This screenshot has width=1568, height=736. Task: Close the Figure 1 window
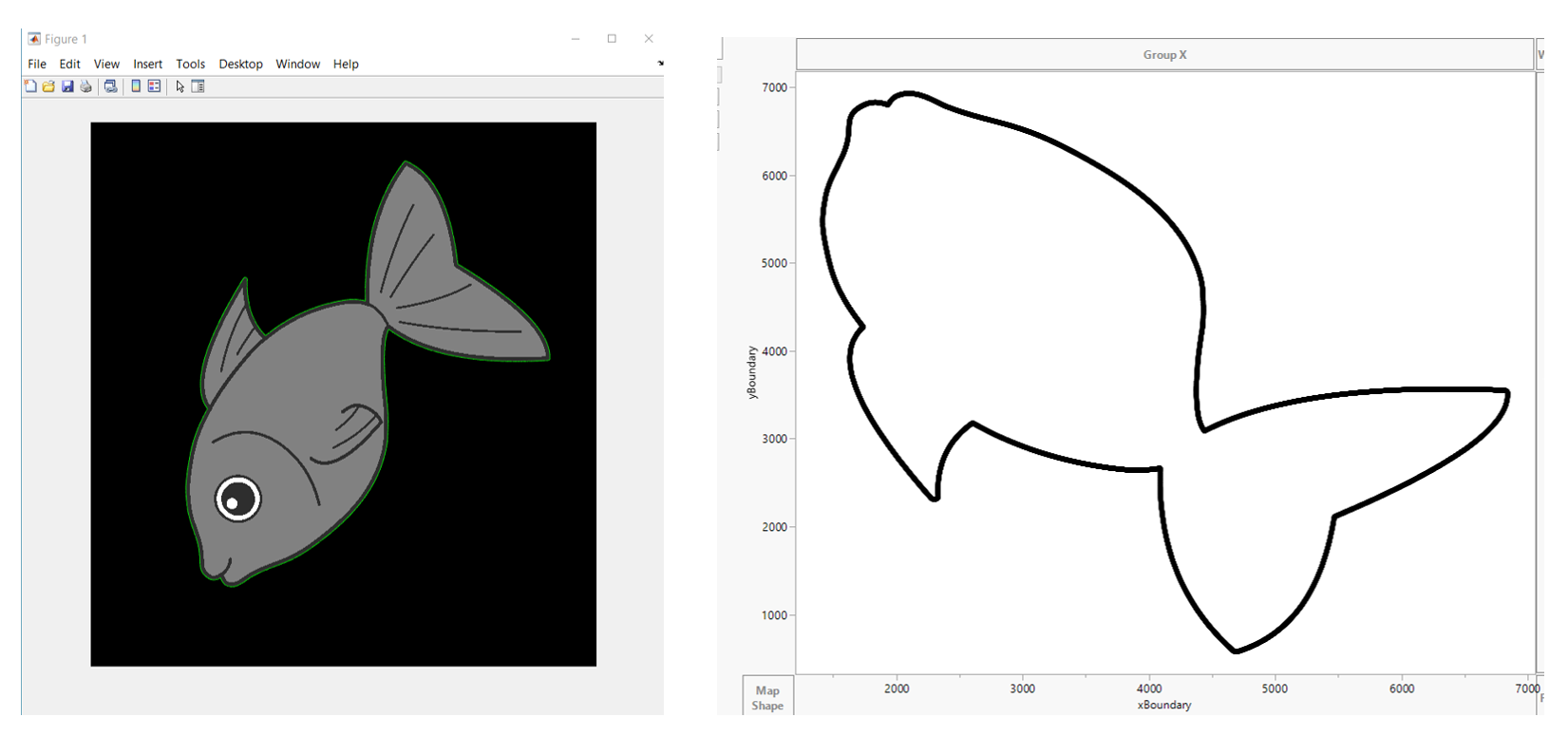coord(649,39)
